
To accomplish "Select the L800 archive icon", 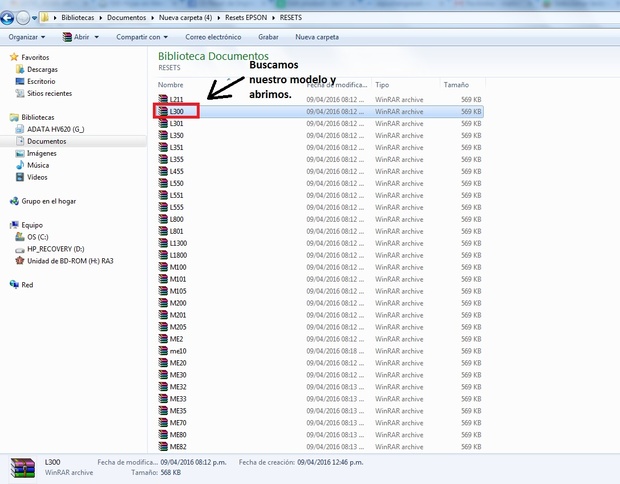I will pyautogui.click(x=163, y=219).
